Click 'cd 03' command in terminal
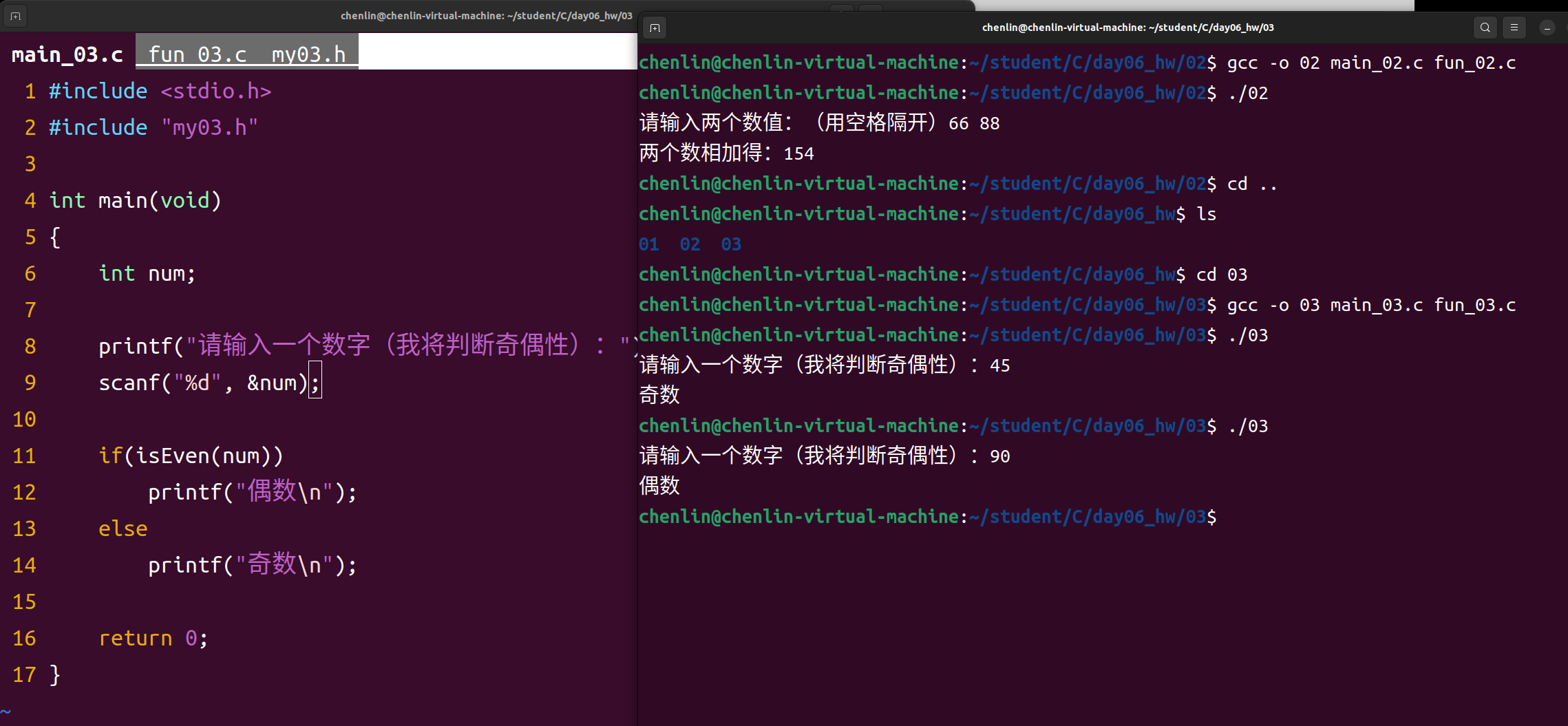Viewport: 1568px width, 726px height. (1222, 275)
